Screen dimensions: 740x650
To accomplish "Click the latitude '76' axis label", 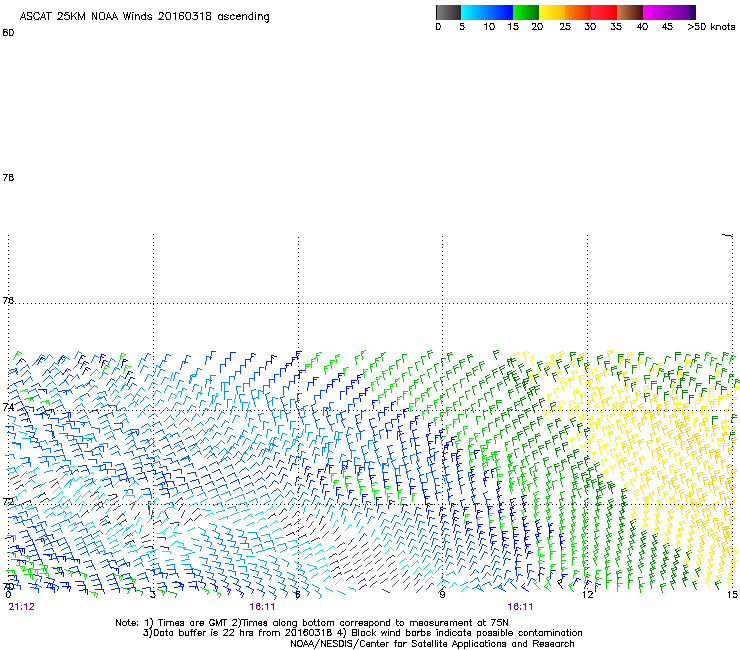I will 8,301.
